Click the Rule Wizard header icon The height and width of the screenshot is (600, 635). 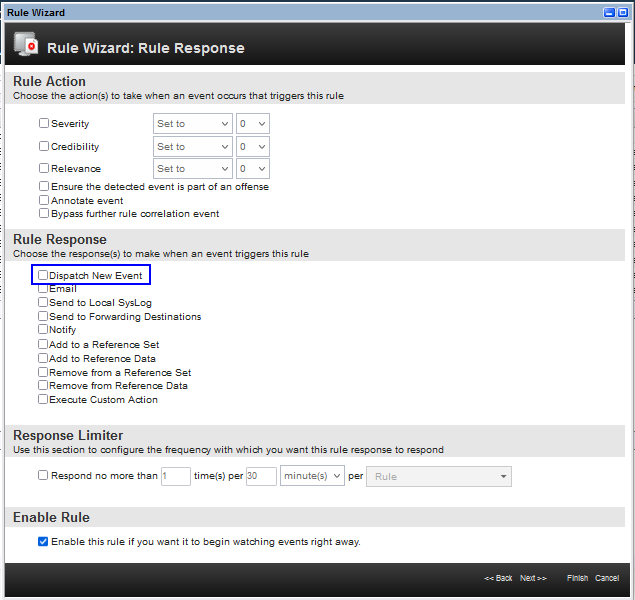click(x=26, y=45)
